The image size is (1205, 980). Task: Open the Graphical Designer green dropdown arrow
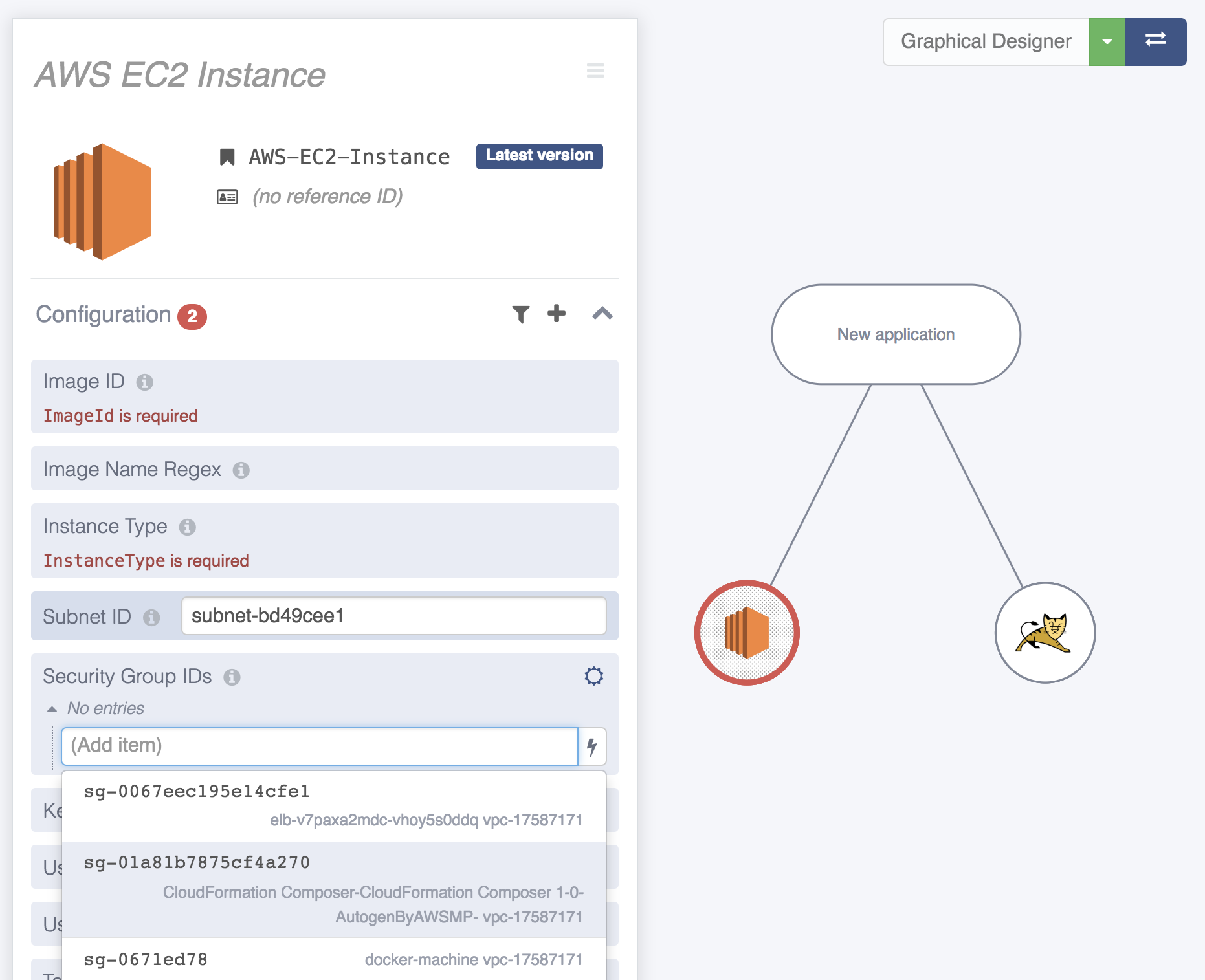tap(1107, 42)
